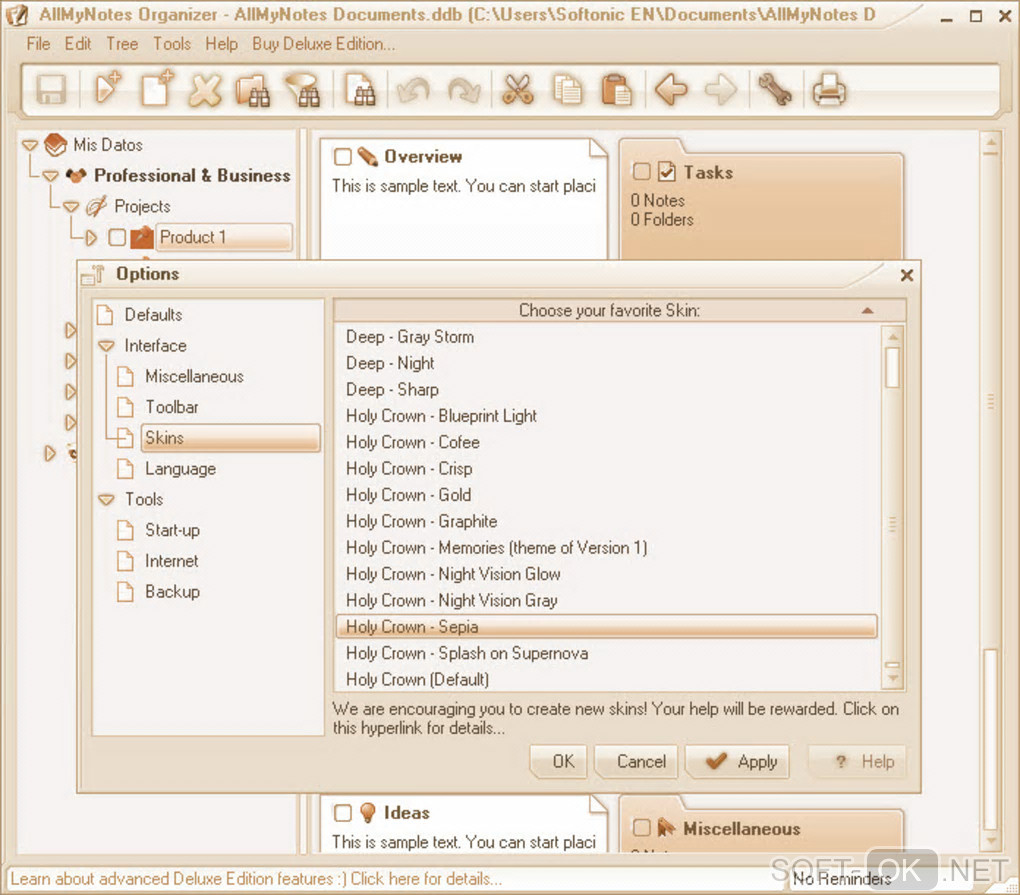Toggle the Product 1 checkbox
This screenshot has width=1020, height=895.
117,237
